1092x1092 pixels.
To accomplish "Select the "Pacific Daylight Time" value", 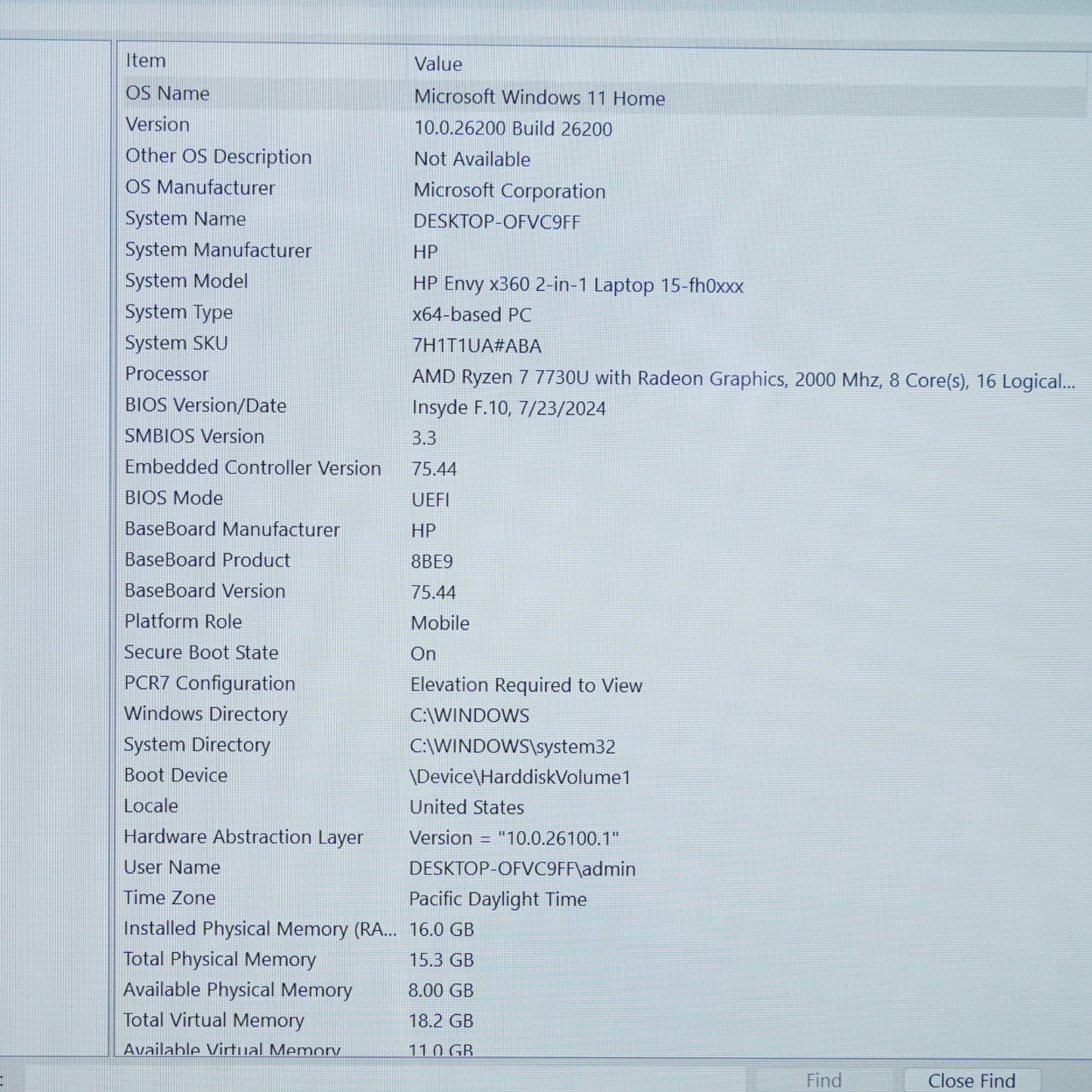I will (498, 899).
